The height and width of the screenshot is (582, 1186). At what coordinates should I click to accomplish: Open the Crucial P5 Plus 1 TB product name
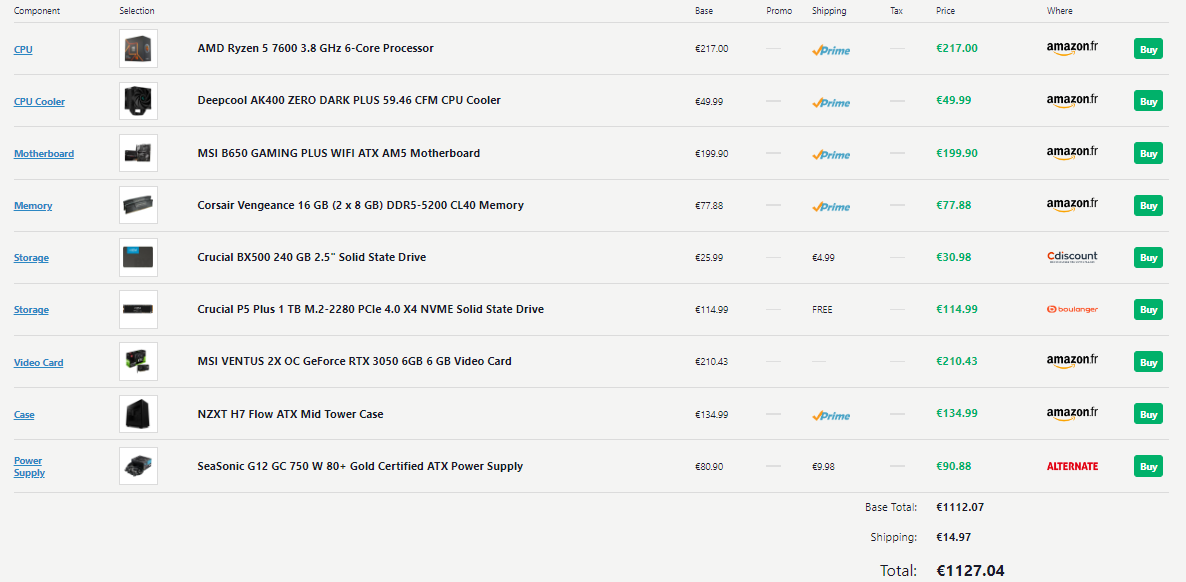click(370, 309)
